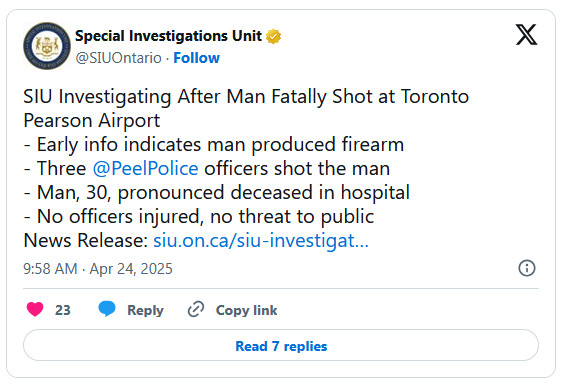Viewport: 562px width, 385px height.
Task: Click the gold verified badge
Action: [x=273, y=37]
